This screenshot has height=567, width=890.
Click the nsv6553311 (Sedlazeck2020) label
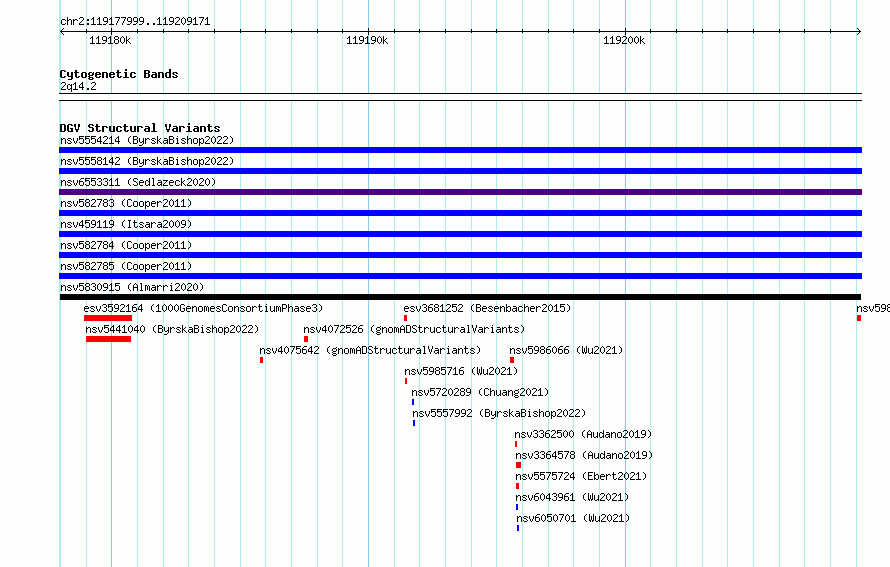pos(138,182)
